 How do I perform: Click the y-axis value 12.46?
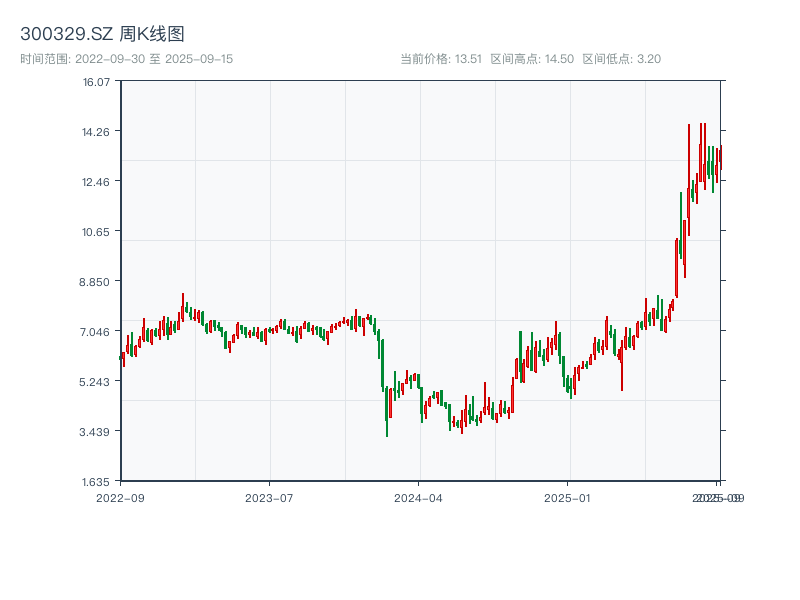tap(96, 182)
